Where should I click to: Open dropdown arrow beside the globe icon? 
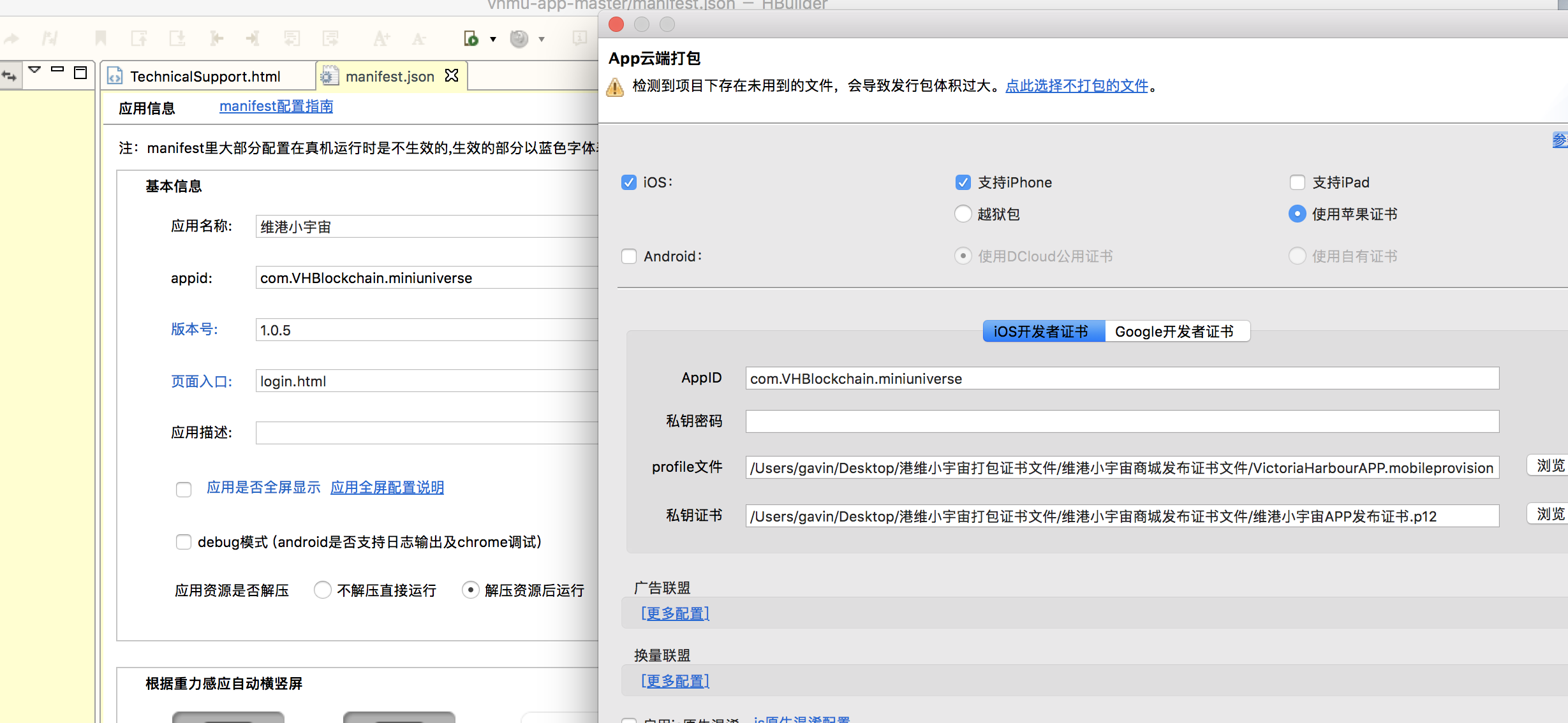click(542, 40)
